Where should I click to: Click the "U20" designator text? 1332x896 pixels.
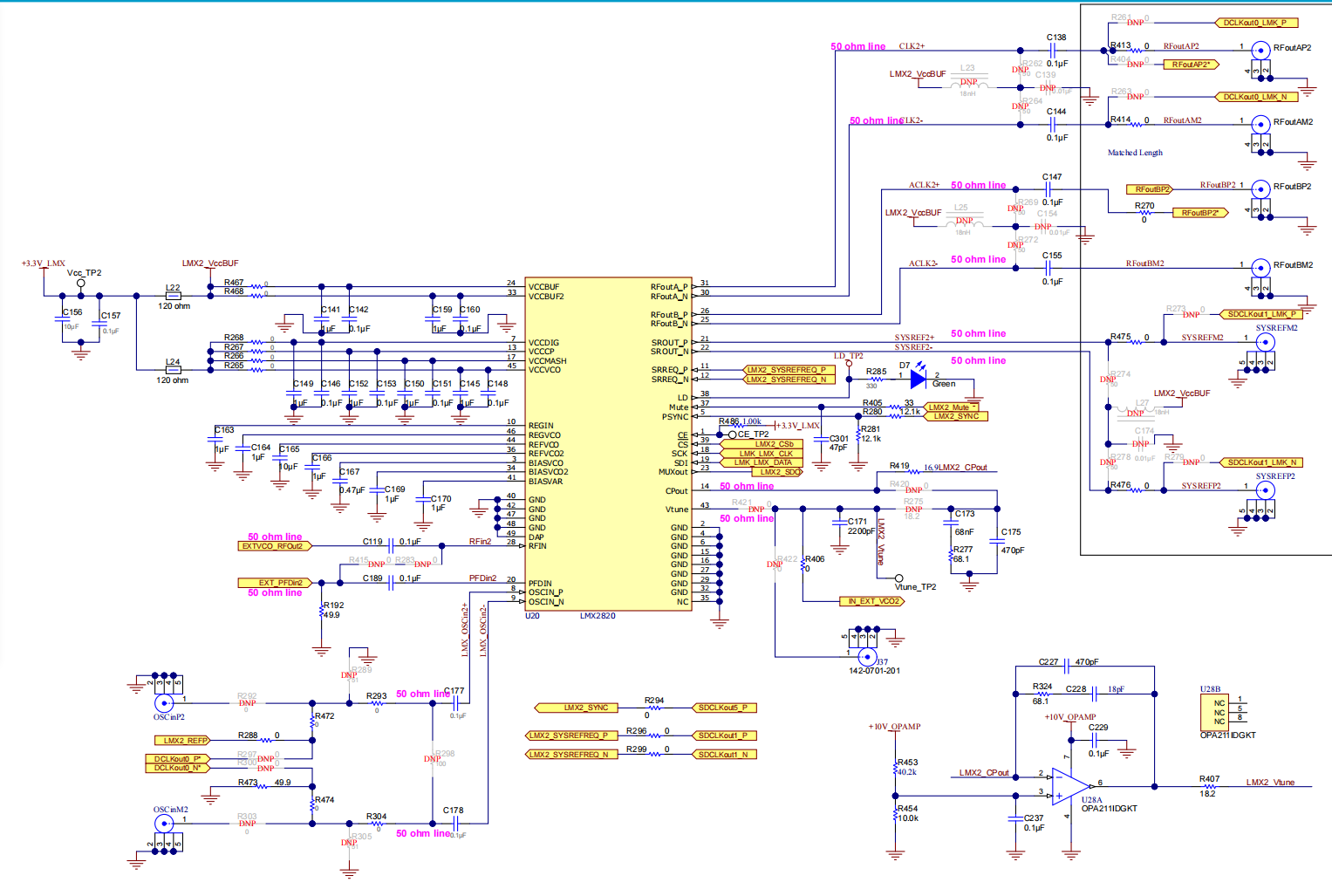click(532, 616)
